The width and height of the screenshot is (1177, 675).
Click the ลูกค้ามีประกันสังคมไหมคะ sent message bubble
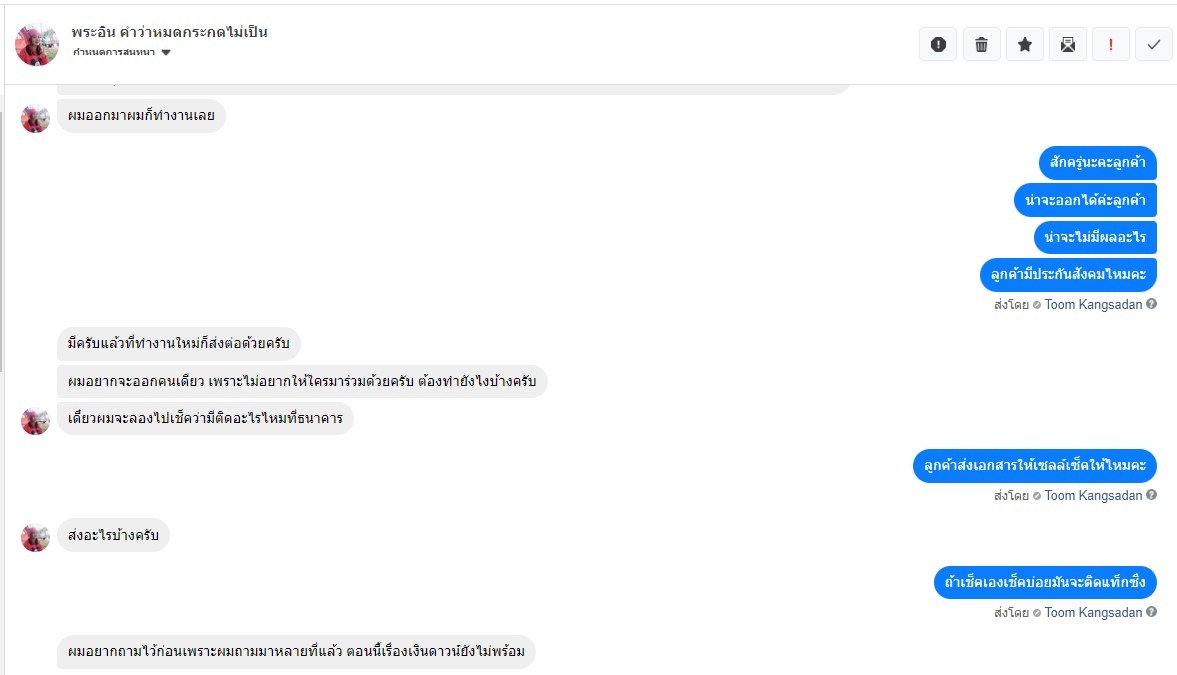click(x=1068, y=273)
